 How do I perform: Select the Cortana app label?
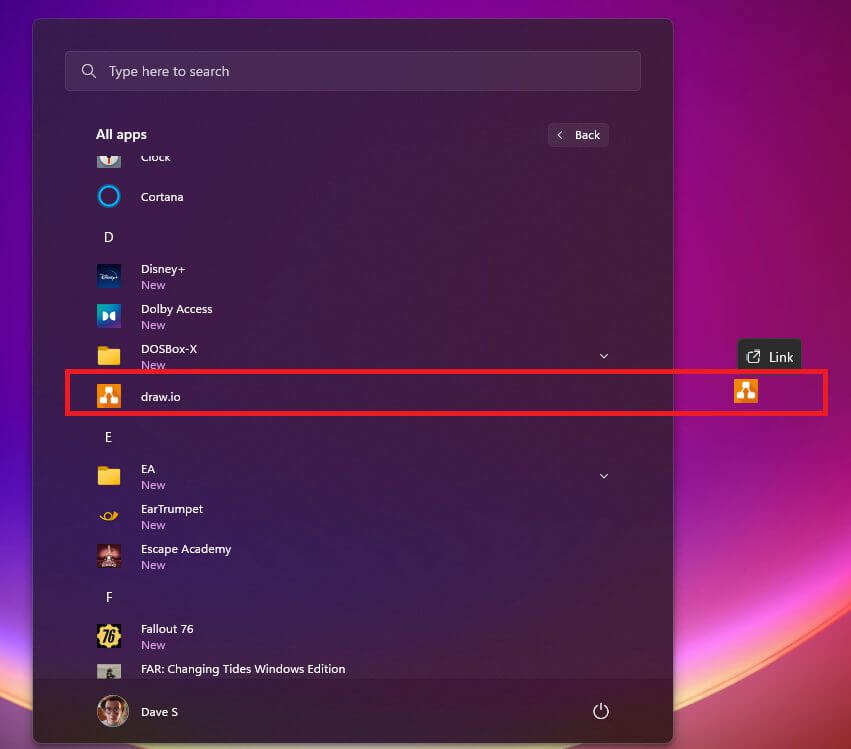point(162,197)
